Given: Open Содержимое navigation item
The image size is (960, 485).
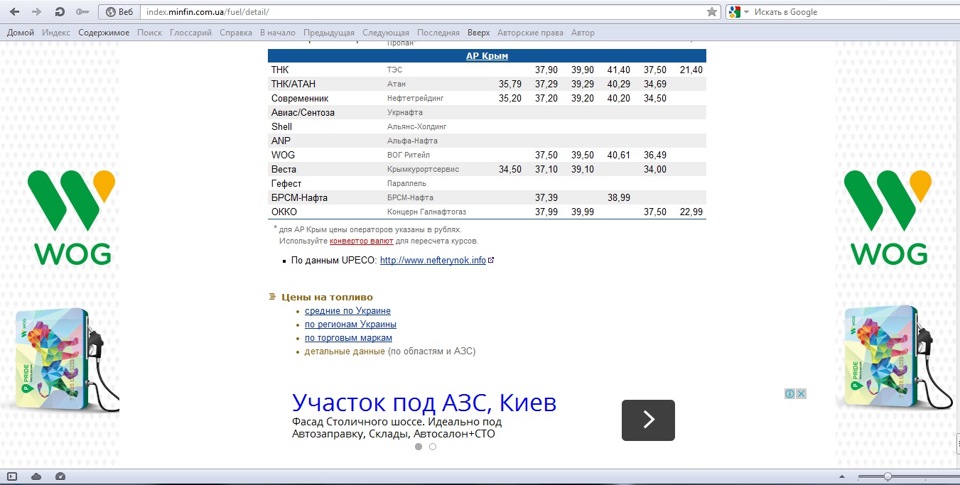Looking at the screenshot, I should 103,33.
